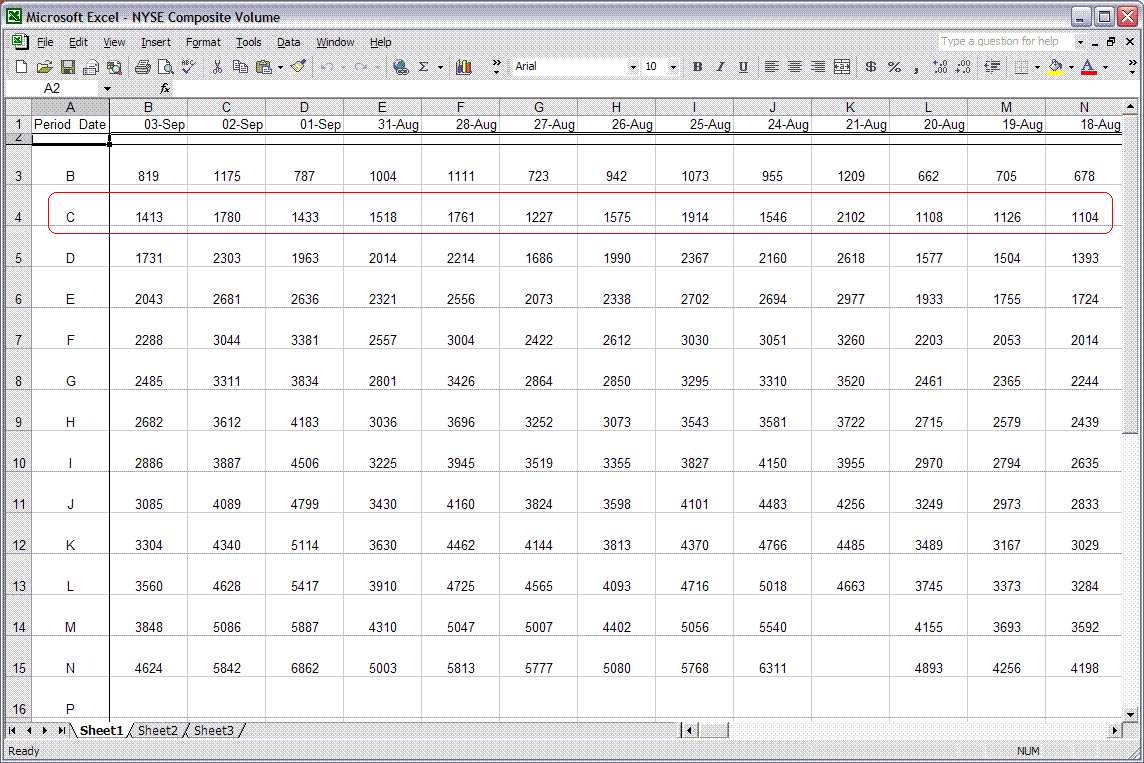Expand the Name Box dropdown arrow
Viewport: 1144px width, 763px height.
tap(107, 88)
